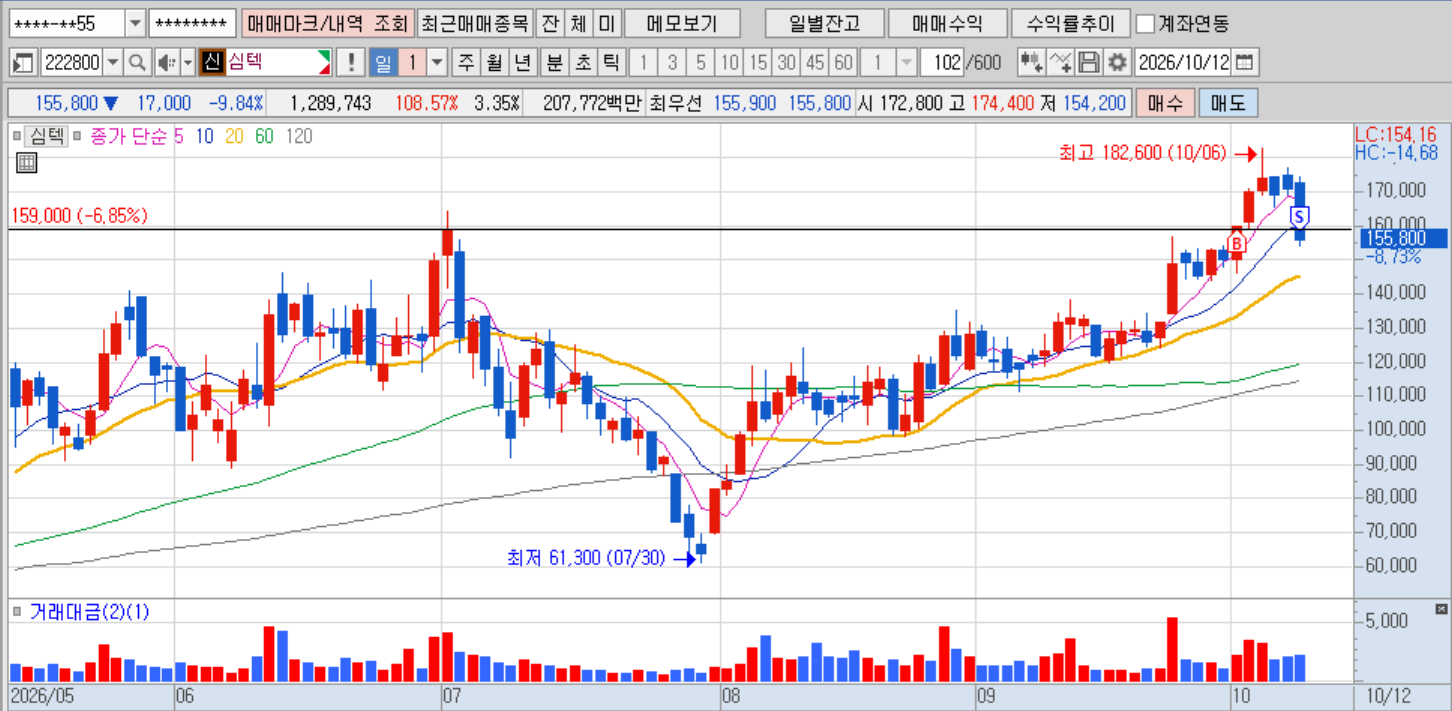Click 매매마크/내역 조회 button
Screen dimensions: 1452x711
point(327,23)
